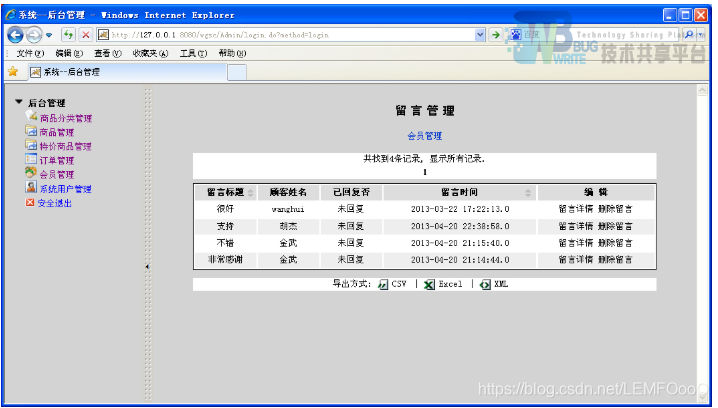Open 留言详情 for the 非常感谢 row

click(x=576, y=260)
